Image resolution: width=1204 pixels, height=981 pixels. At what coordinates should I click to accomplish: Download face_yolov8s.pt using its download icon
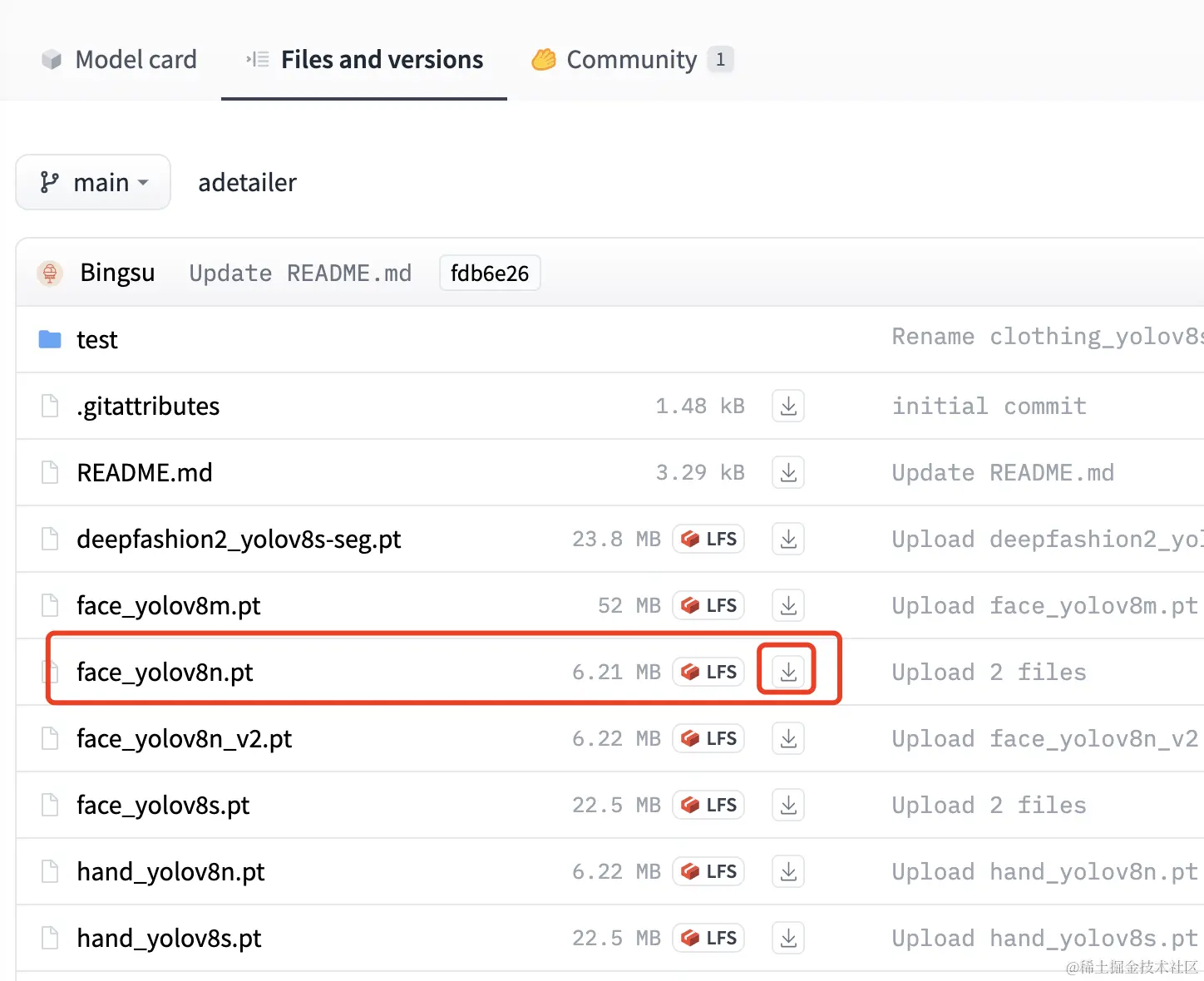788,805
